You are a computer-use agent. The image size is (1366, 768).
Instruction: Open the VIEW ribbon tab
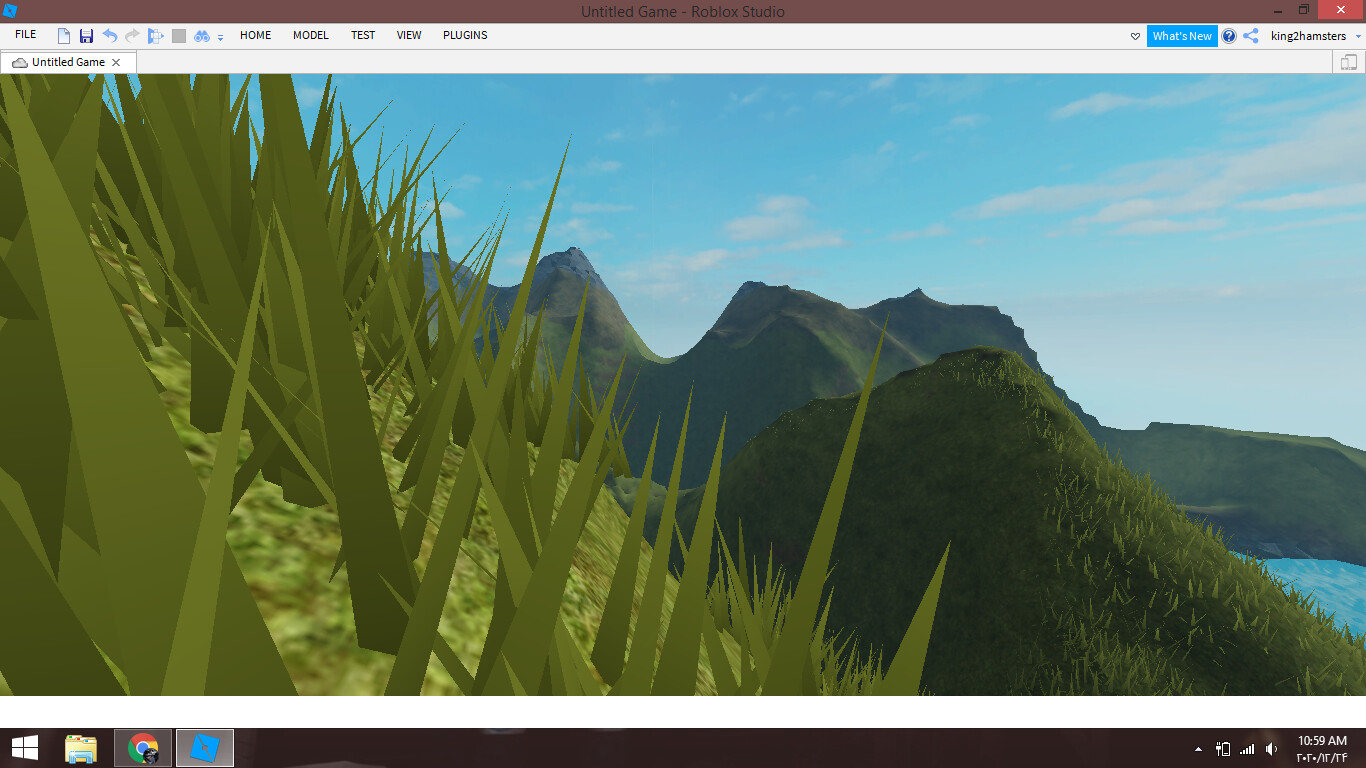[x=409, y=35]
